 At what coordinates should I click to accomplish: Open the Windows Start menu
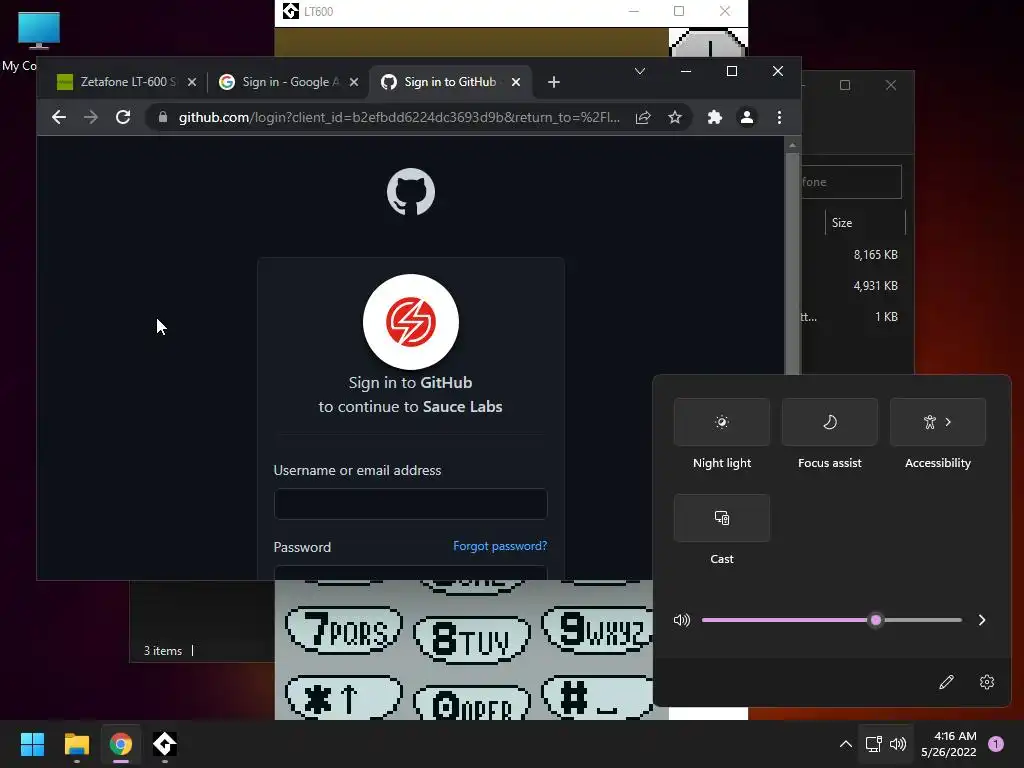point(32,744)
